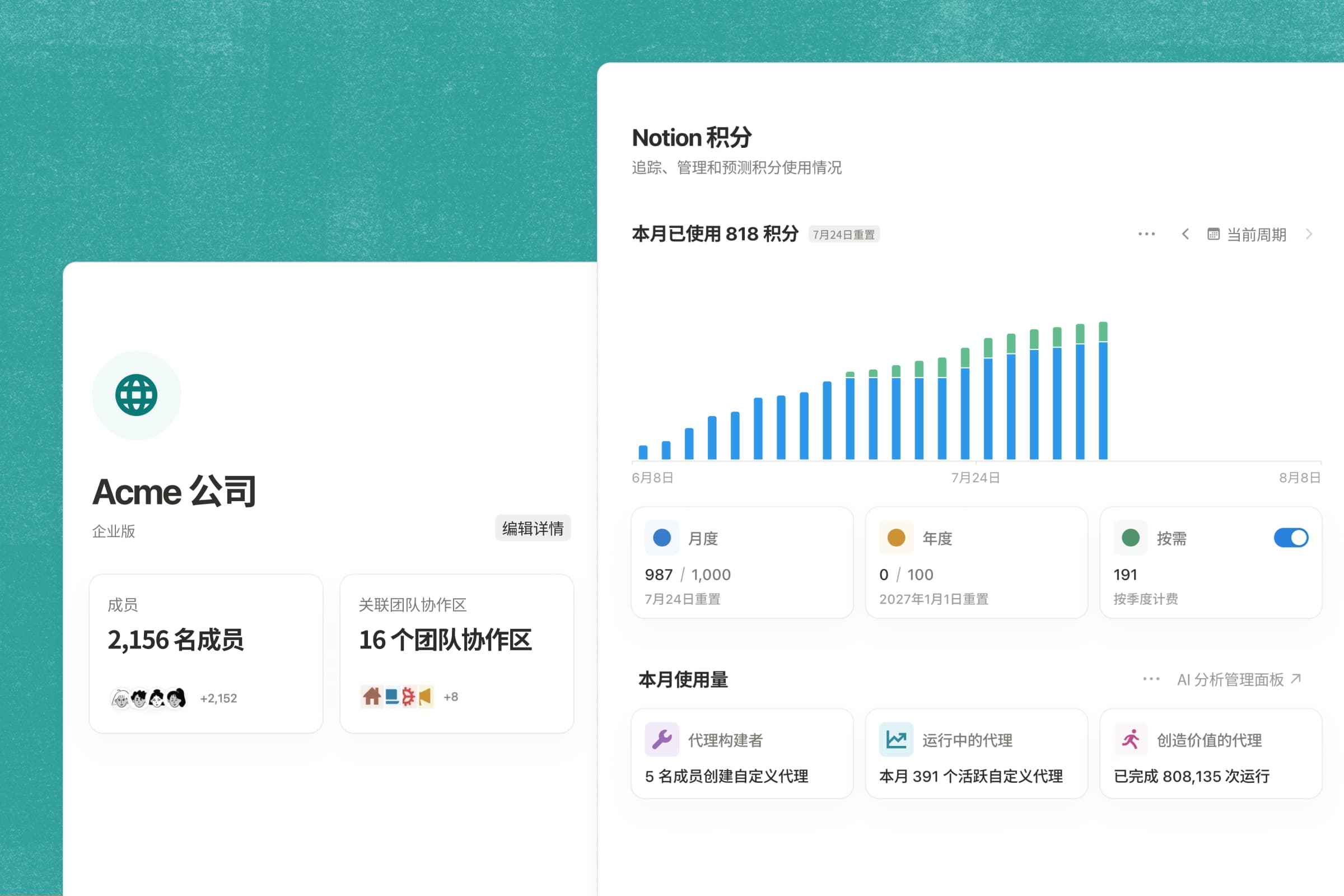Open the 关联团队协作区 card
This screenshot has height=896, width=1344.
pyautogui.click(x=457, y=654)
